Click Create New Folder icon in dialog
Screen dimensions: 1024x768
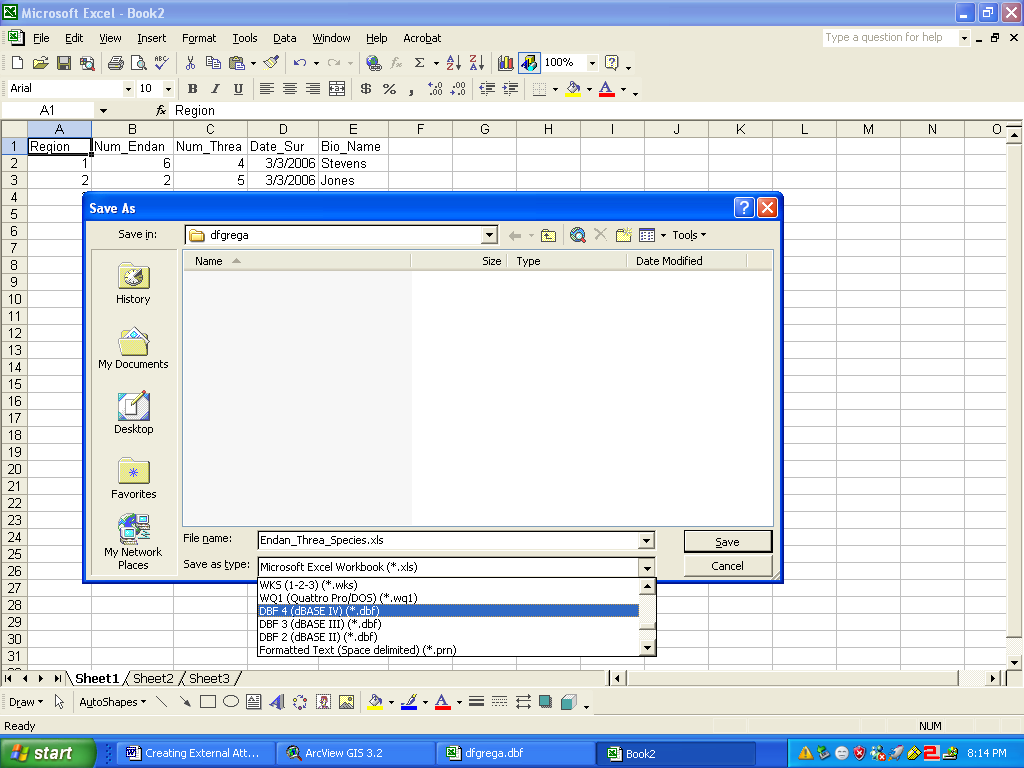(624, 235)
